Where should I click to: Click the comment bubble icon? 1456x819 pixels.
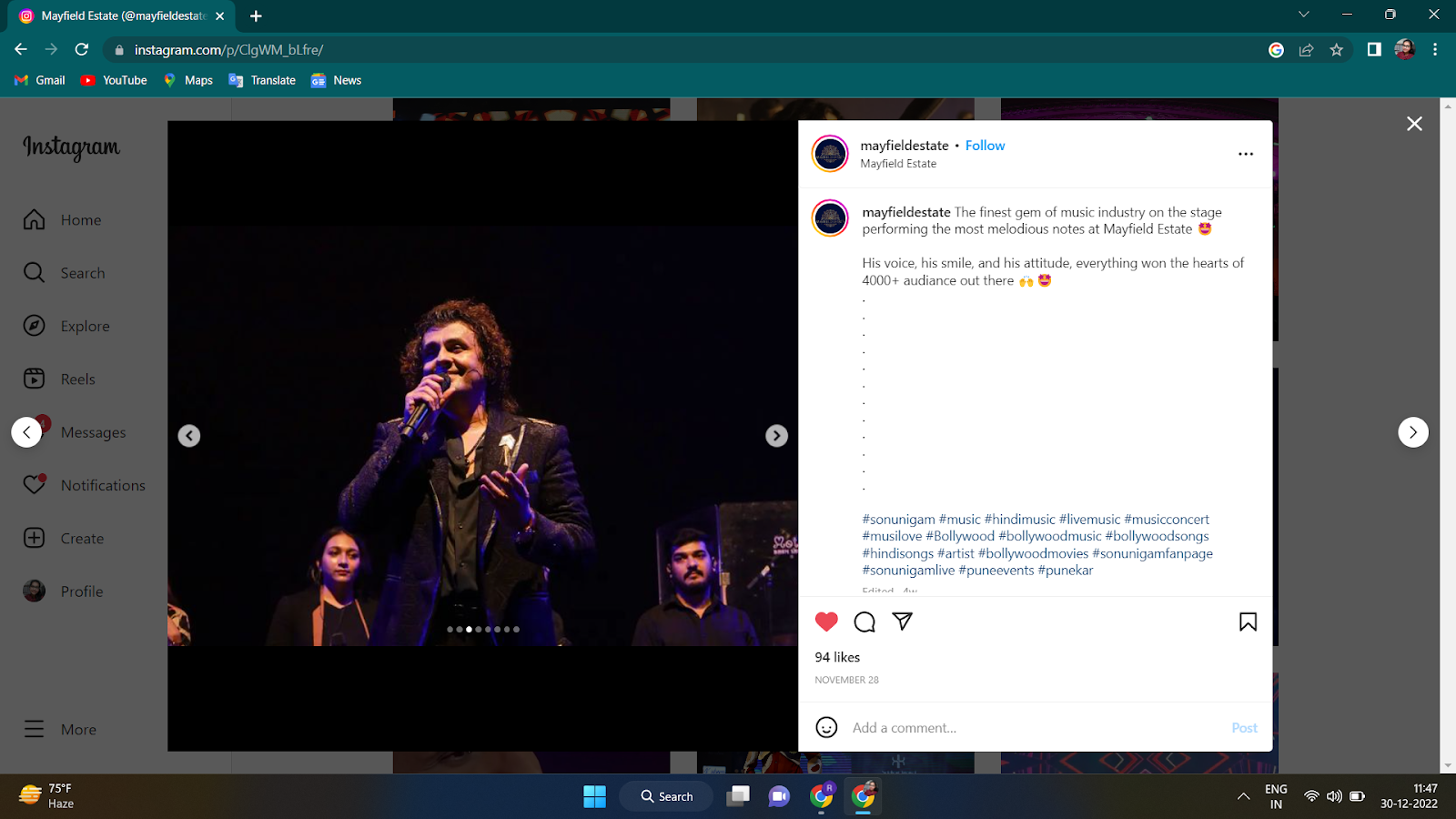864,622
